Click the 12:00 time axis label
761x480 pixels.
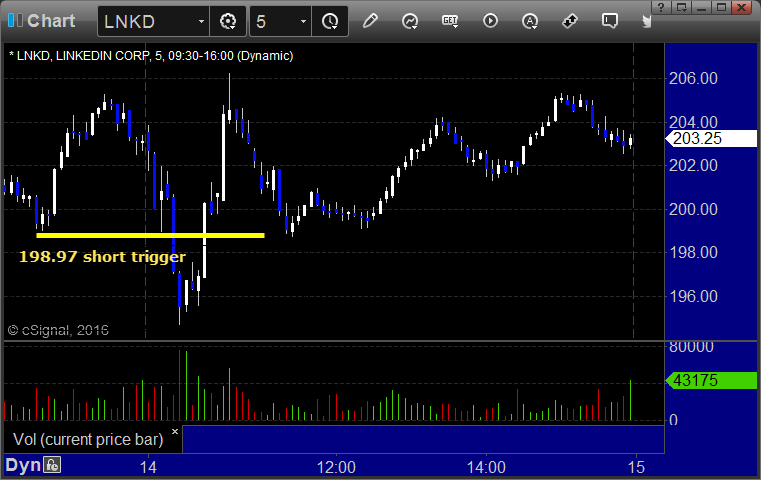(336, 467)
